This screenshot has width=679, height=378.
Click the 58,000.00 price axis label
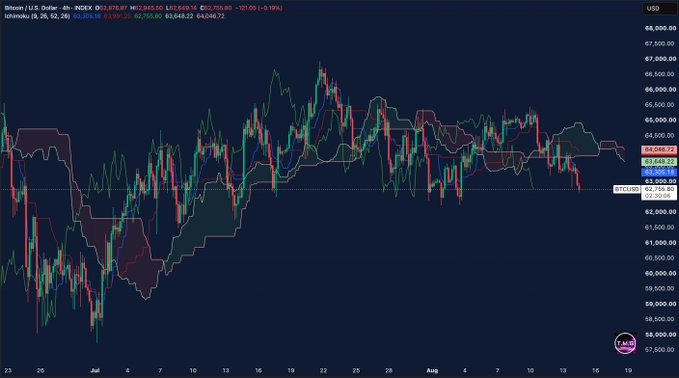[x=660, y=334]
